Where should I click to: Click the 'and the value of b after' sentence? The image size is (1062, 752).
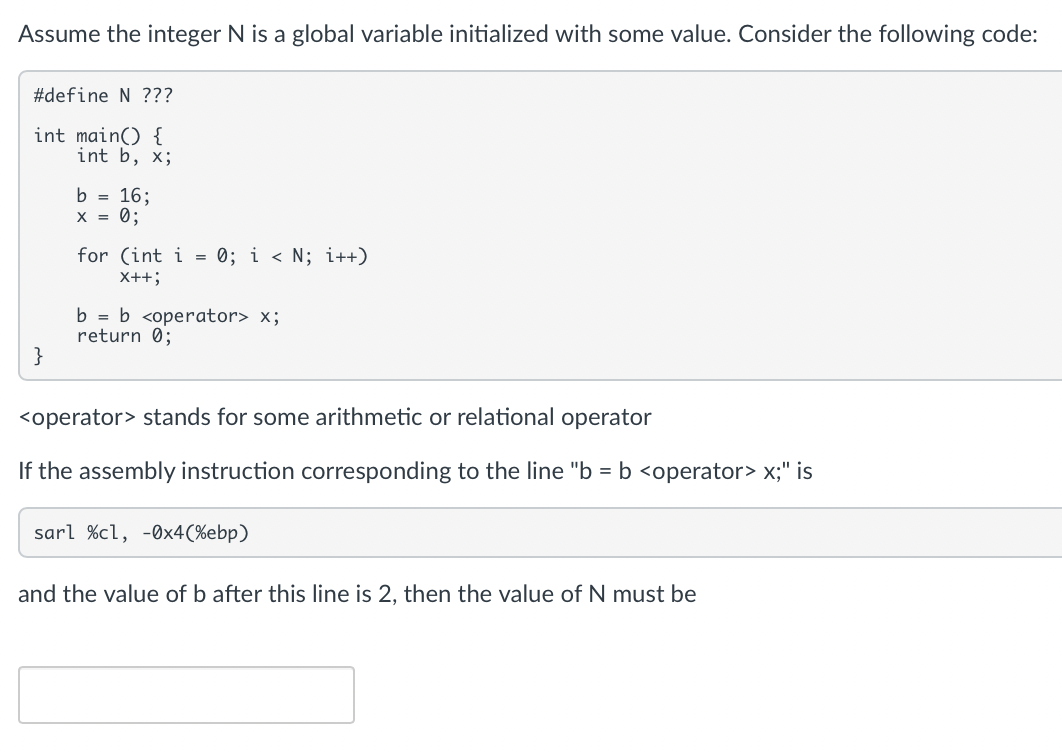357,594
